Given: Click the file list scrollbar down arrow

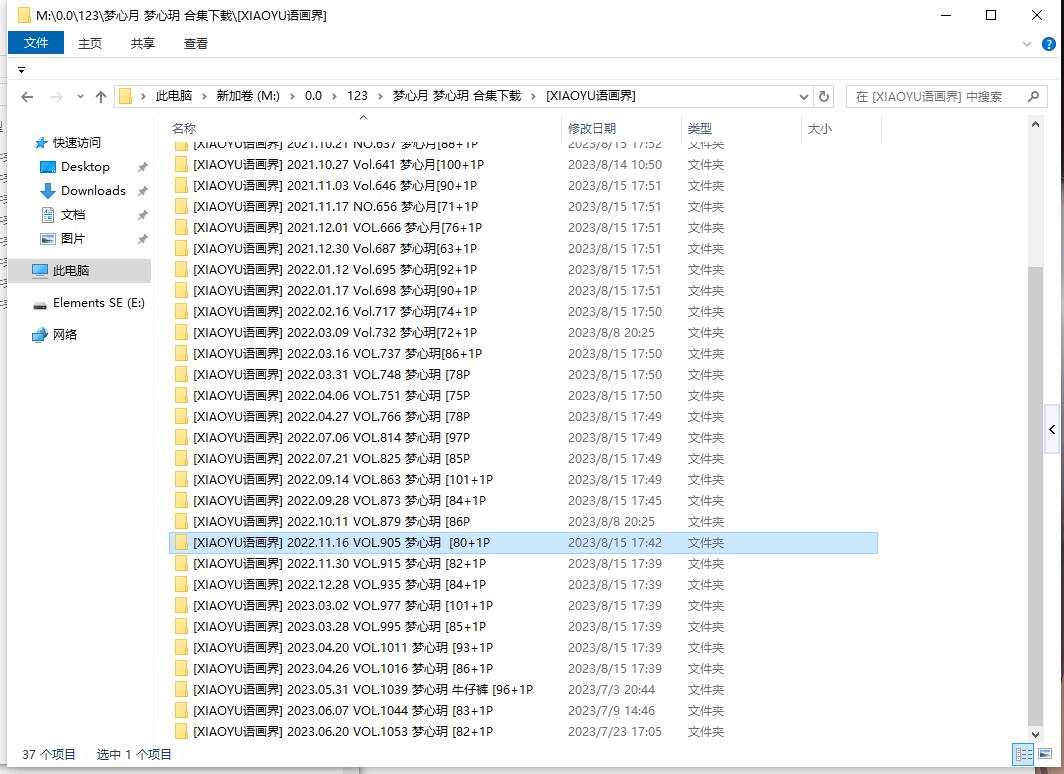Looking at the screenshot, I should coord(1035,733).
